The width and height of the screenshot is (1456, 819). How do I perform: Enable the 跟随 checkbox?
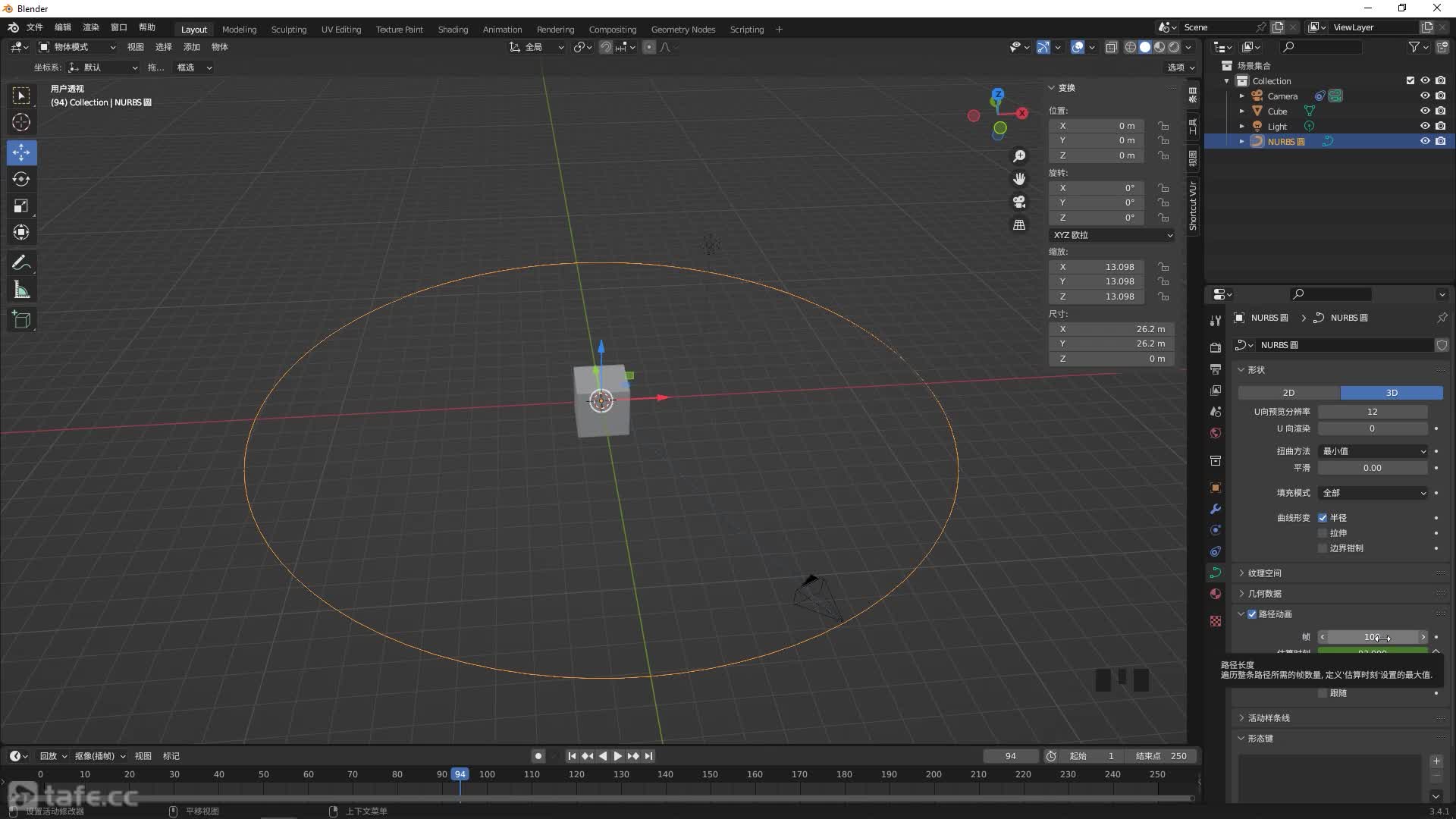pyautogui.click(x=1323, y=693)
